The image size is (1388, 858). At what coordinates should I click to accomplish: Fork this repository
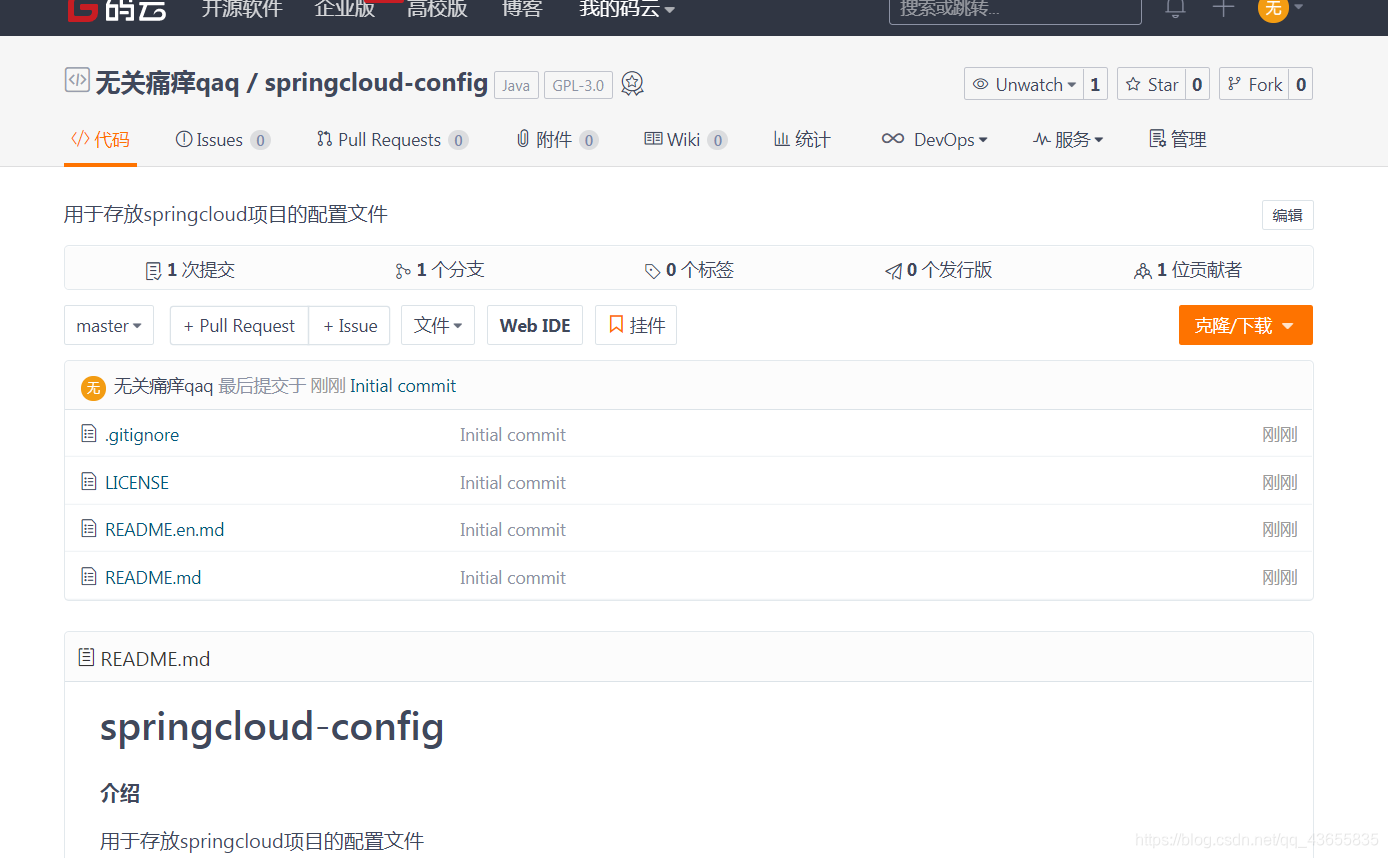click(1254, 84)
